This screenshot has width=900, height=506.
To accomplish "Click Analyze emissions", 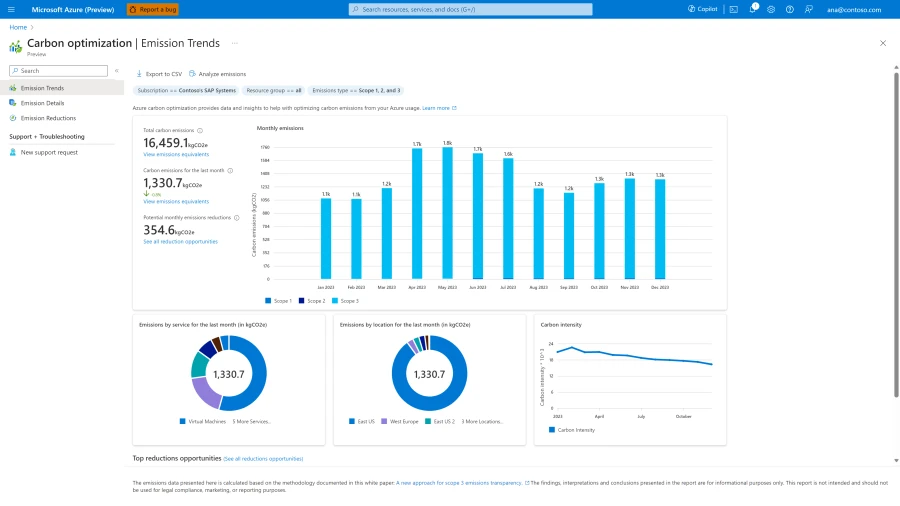I will click(218, 73).
